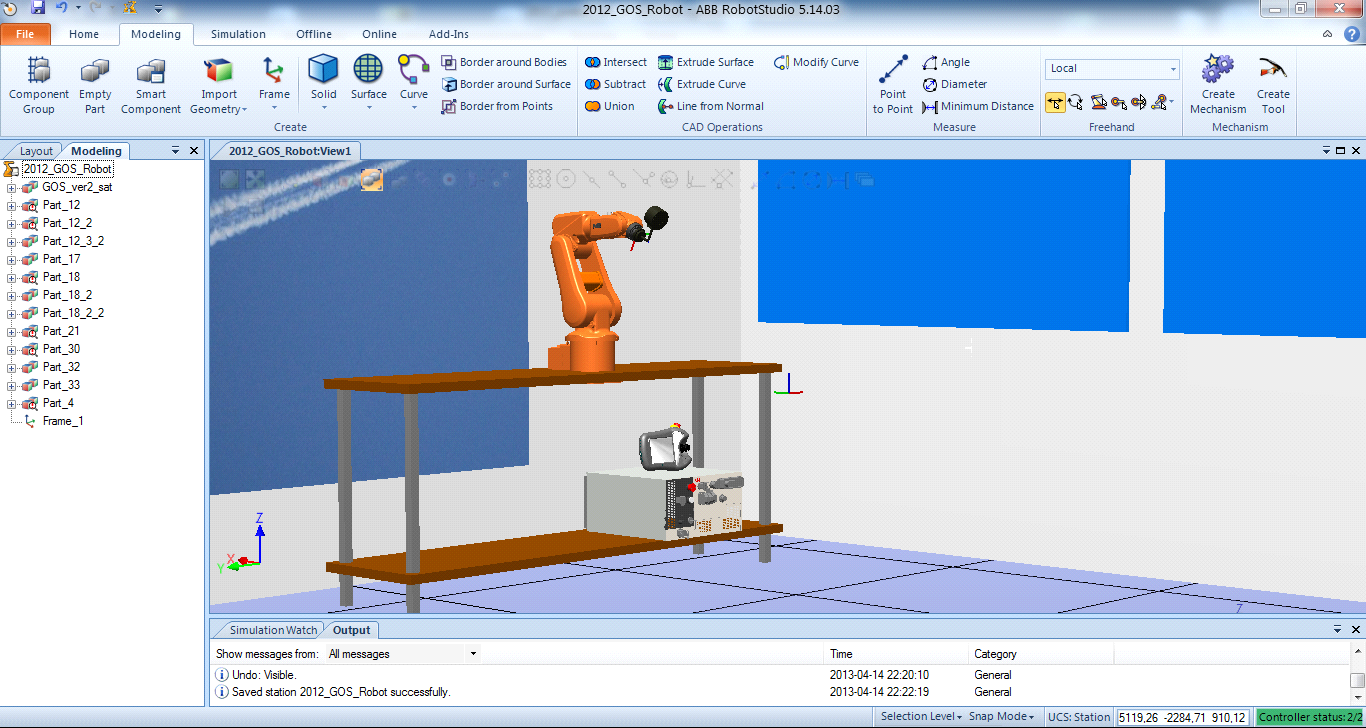Click Modify Curve
The image size is (1366, 728).
click(x=816, y=62)
